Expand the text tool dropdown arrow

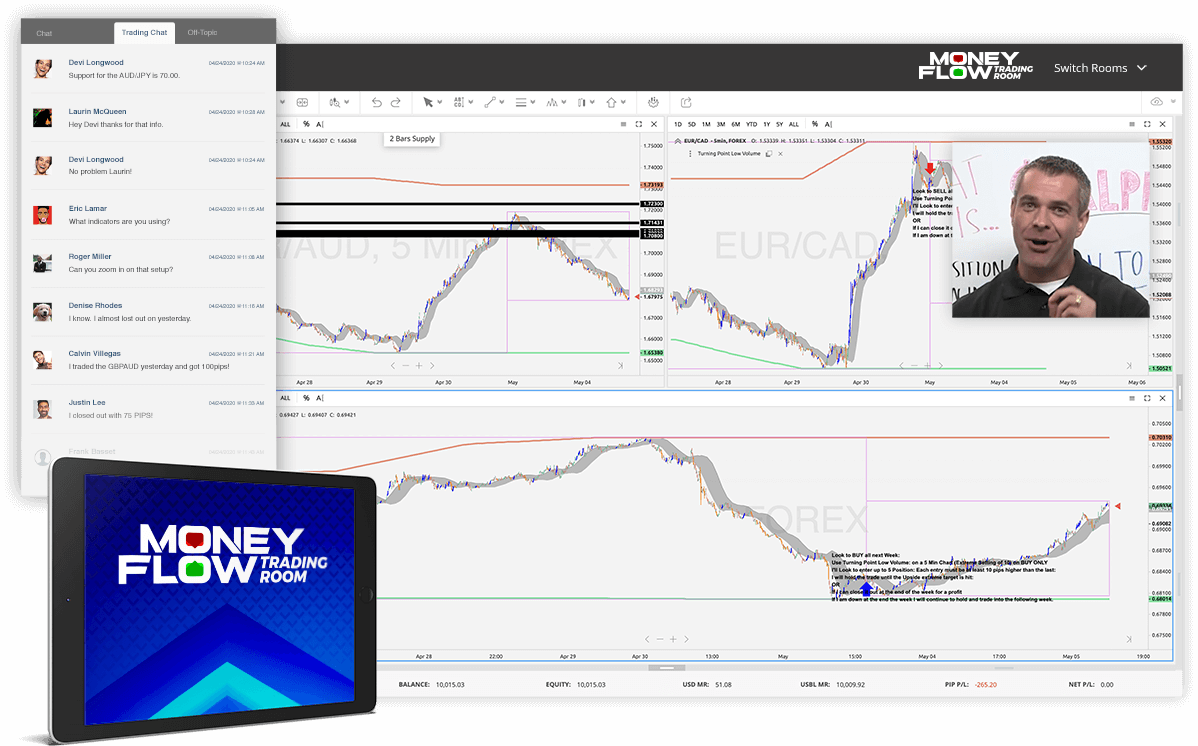point(471,102)
